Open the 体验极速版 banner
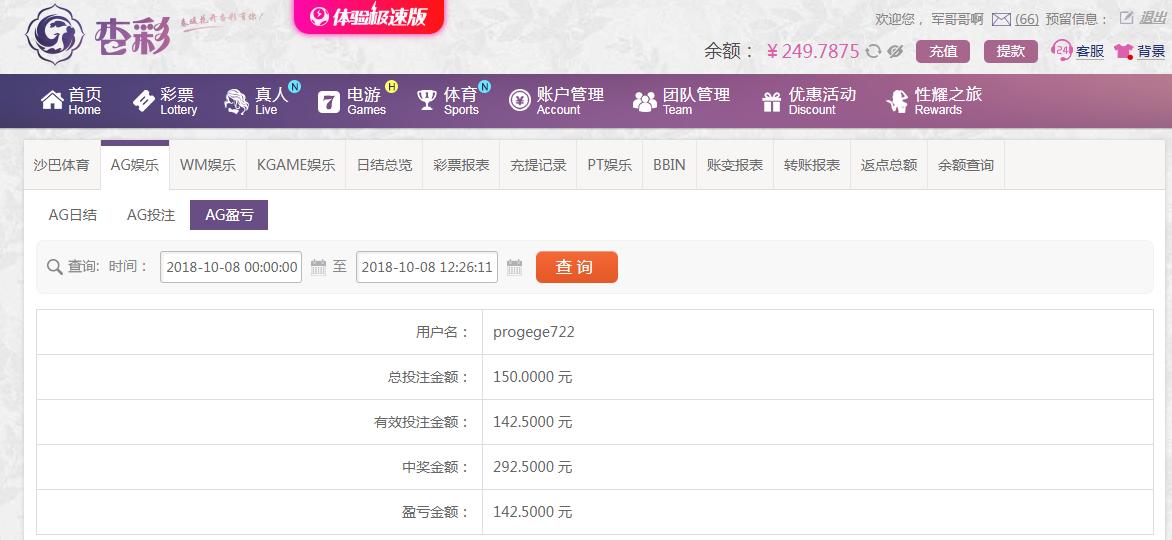 (368, 16)
